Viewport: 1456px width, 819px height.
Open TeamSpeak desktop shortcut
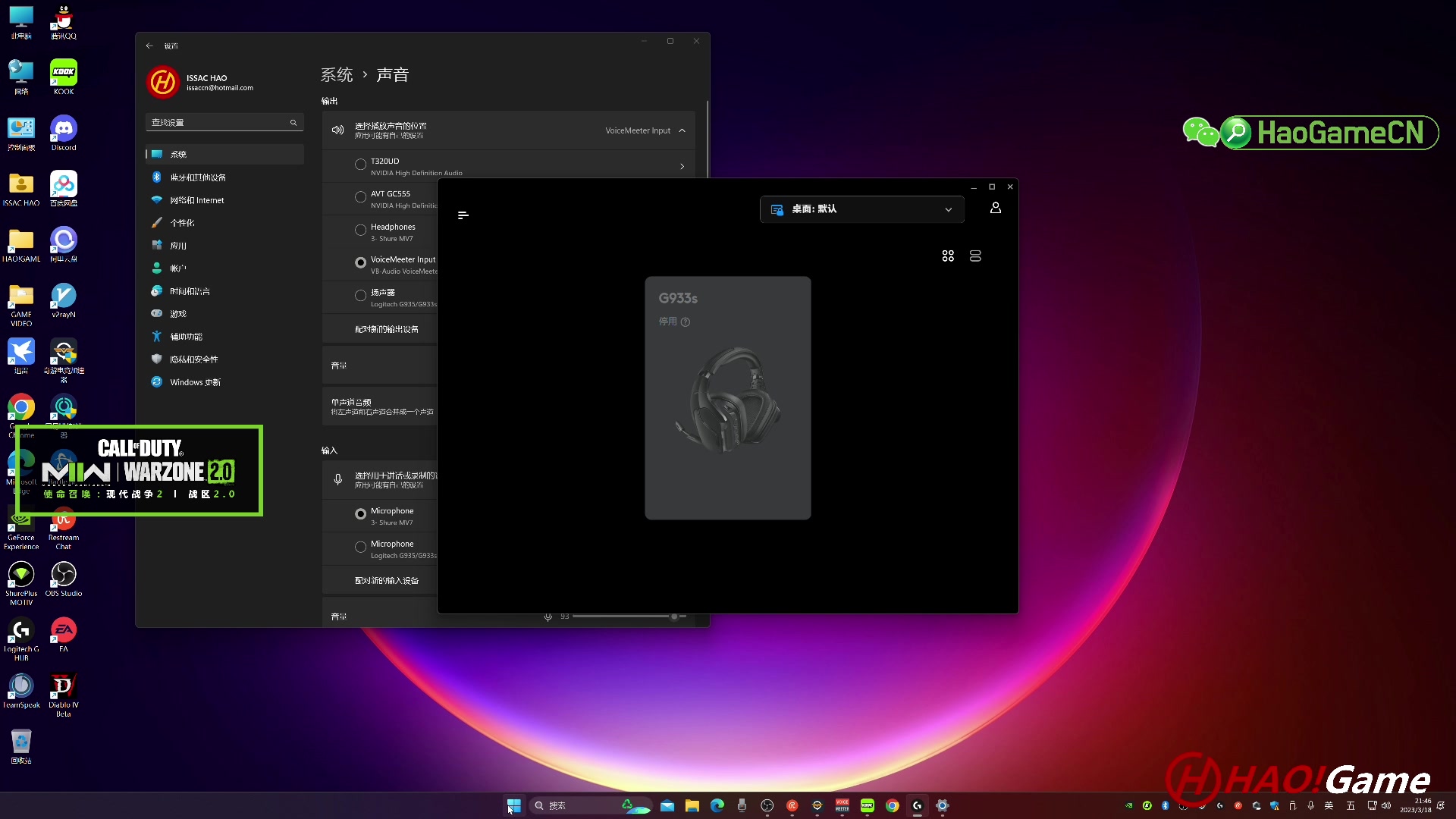(x=21, y=691)
